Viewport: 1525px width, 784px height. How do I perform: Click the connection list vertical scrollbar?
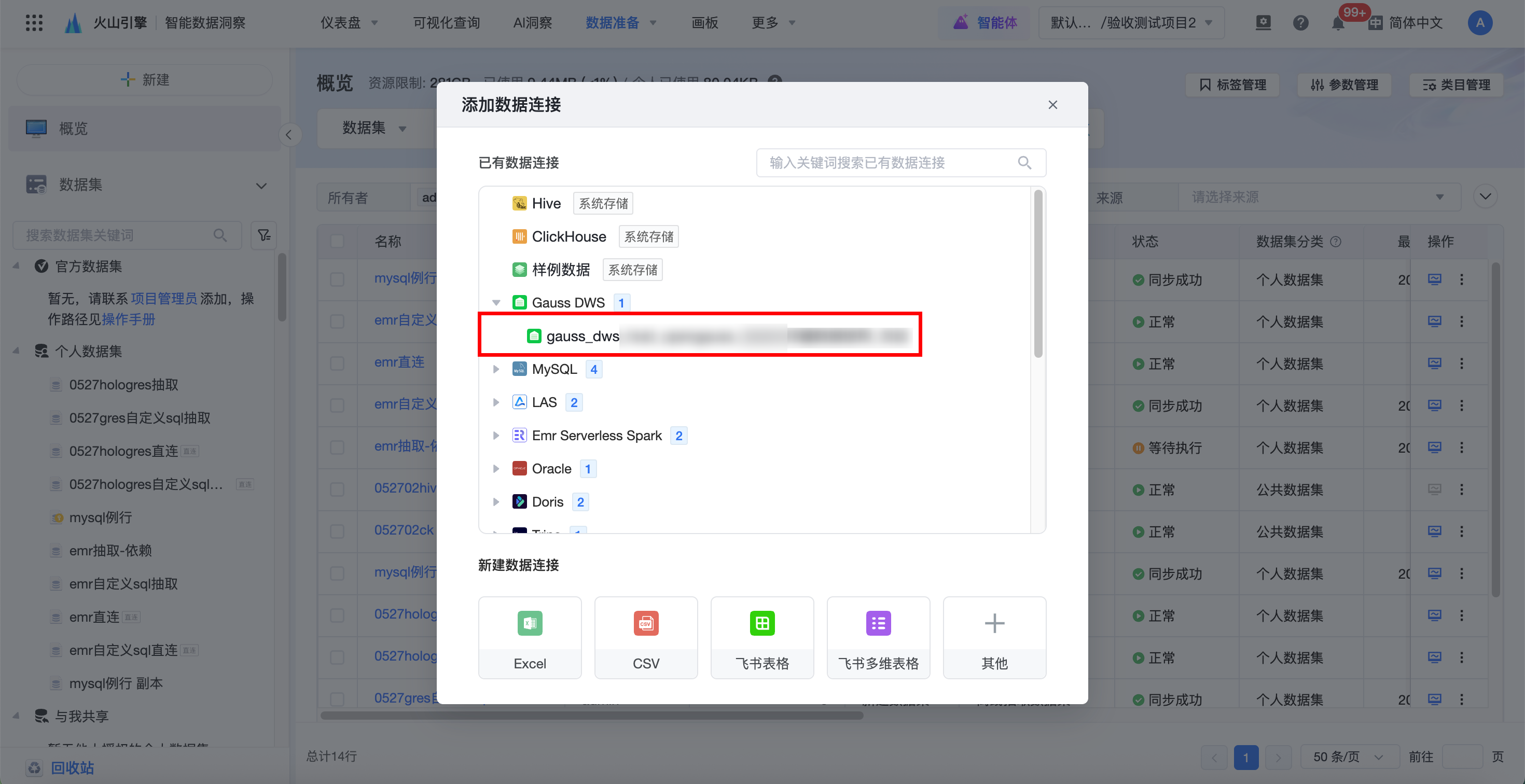[x=1038, y=273]
